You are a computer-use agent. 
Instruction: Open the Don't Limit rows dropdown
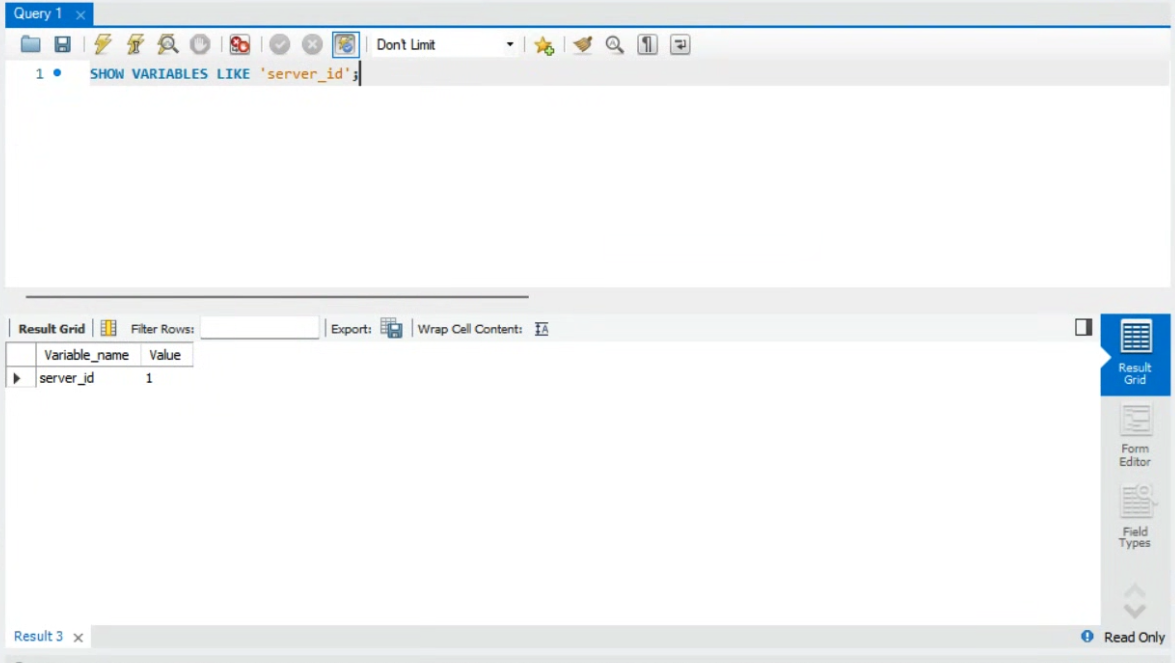(444, 44)
